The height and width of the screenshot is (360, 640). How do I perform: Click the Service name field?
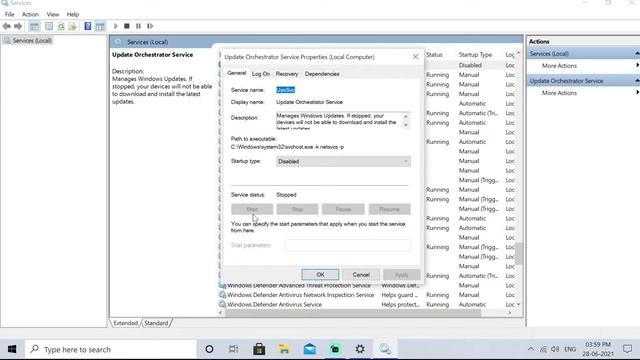286,90
